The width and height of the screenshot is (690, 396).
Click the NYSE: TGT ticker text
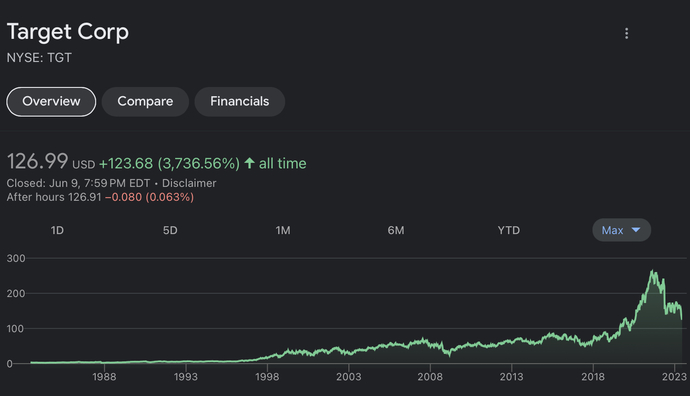tap(39, 58)
